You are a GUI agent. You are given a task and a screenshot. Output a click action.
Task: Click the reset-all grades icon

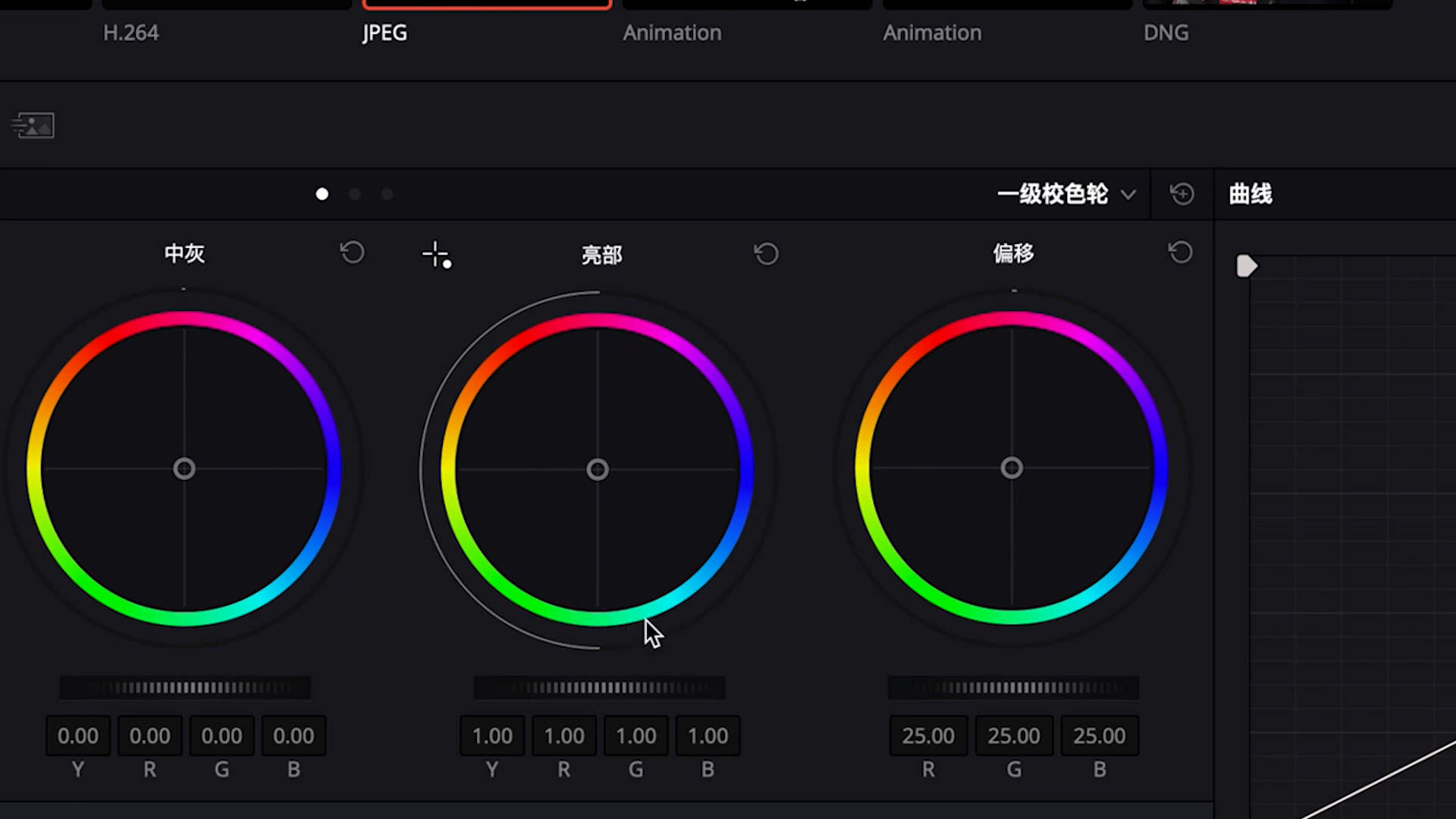pyautogui.click(x=1181, y=194)
